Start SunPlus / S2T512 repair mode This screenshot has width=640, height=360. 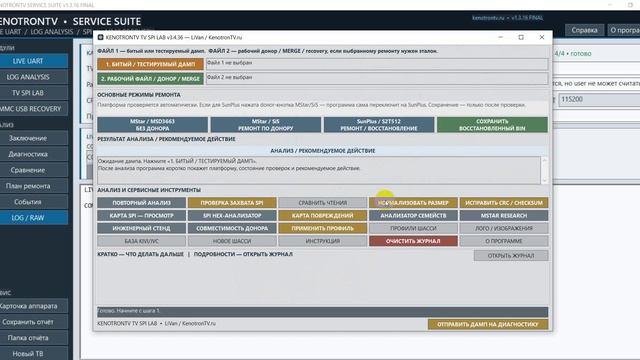[x=379, y=124]
